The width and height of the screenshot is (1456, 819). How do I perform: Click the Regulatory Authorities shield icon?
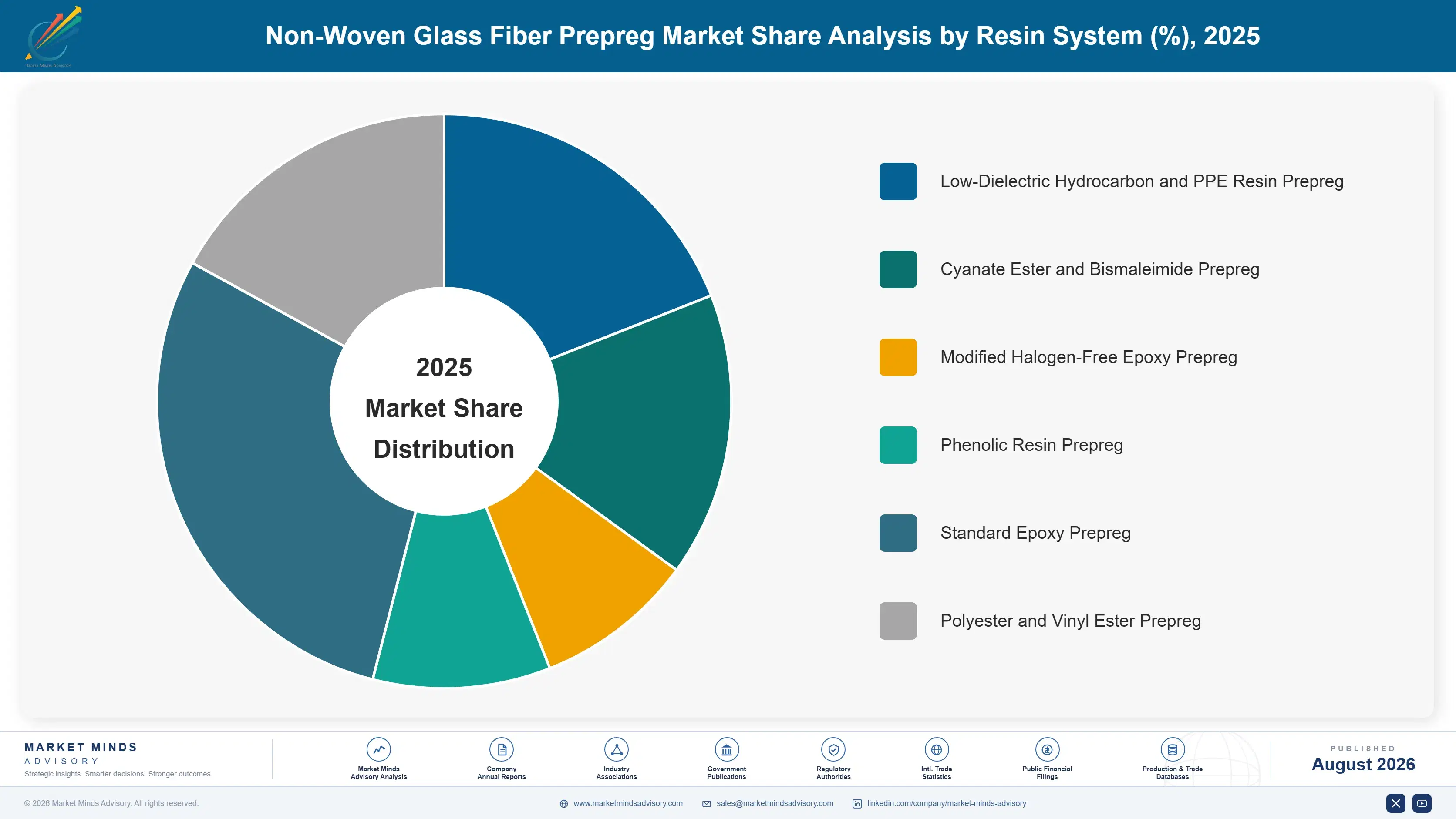pyautogui.click(x=833, y=749)
